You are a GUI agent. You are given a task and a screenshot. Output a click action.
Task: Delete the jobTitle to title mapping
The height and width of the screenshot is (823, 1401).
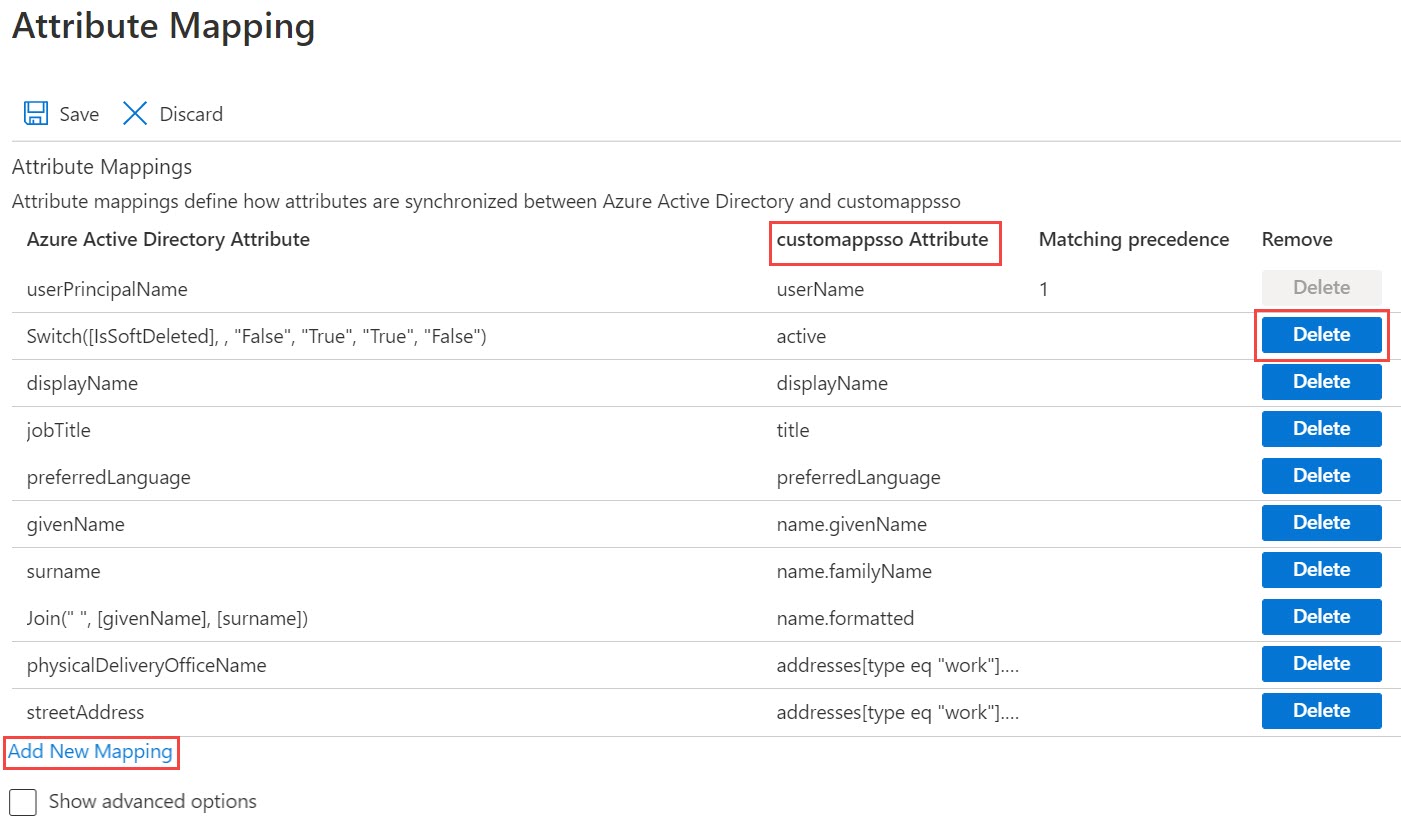tap(1321, 429)
